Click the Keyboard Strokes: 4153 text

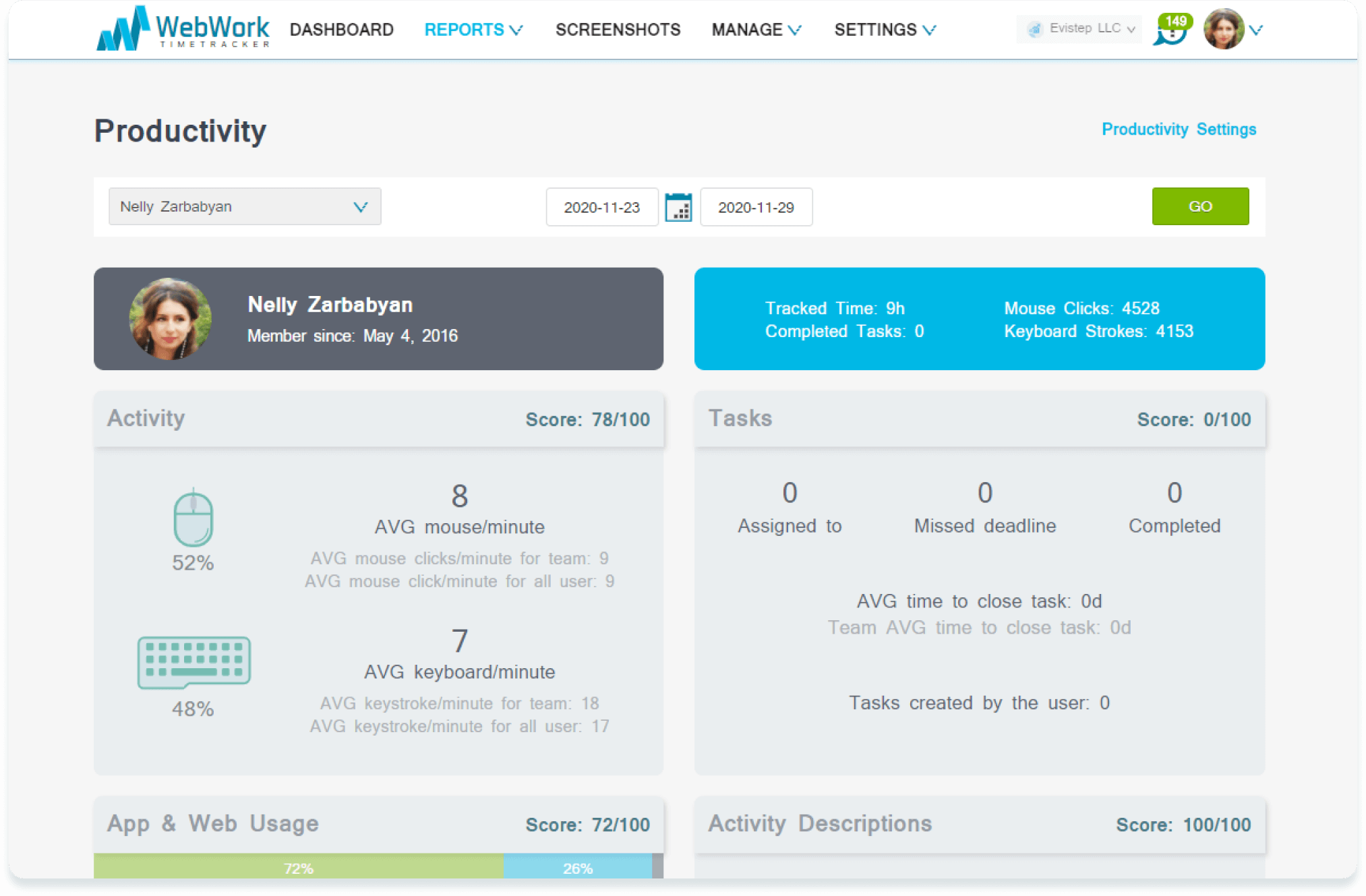[x=1098, y=331]
